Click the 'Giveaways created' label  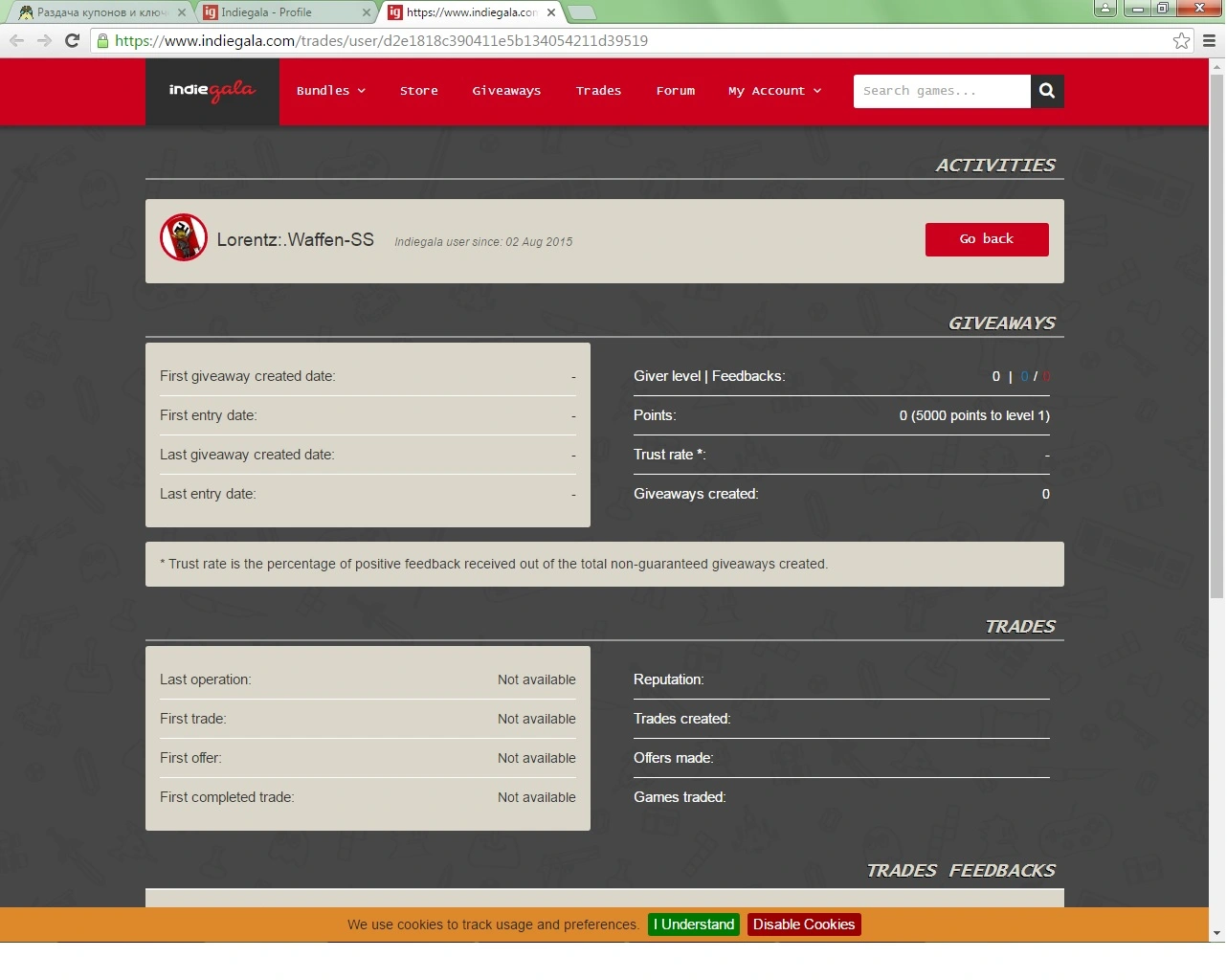(x=696, y=494)
